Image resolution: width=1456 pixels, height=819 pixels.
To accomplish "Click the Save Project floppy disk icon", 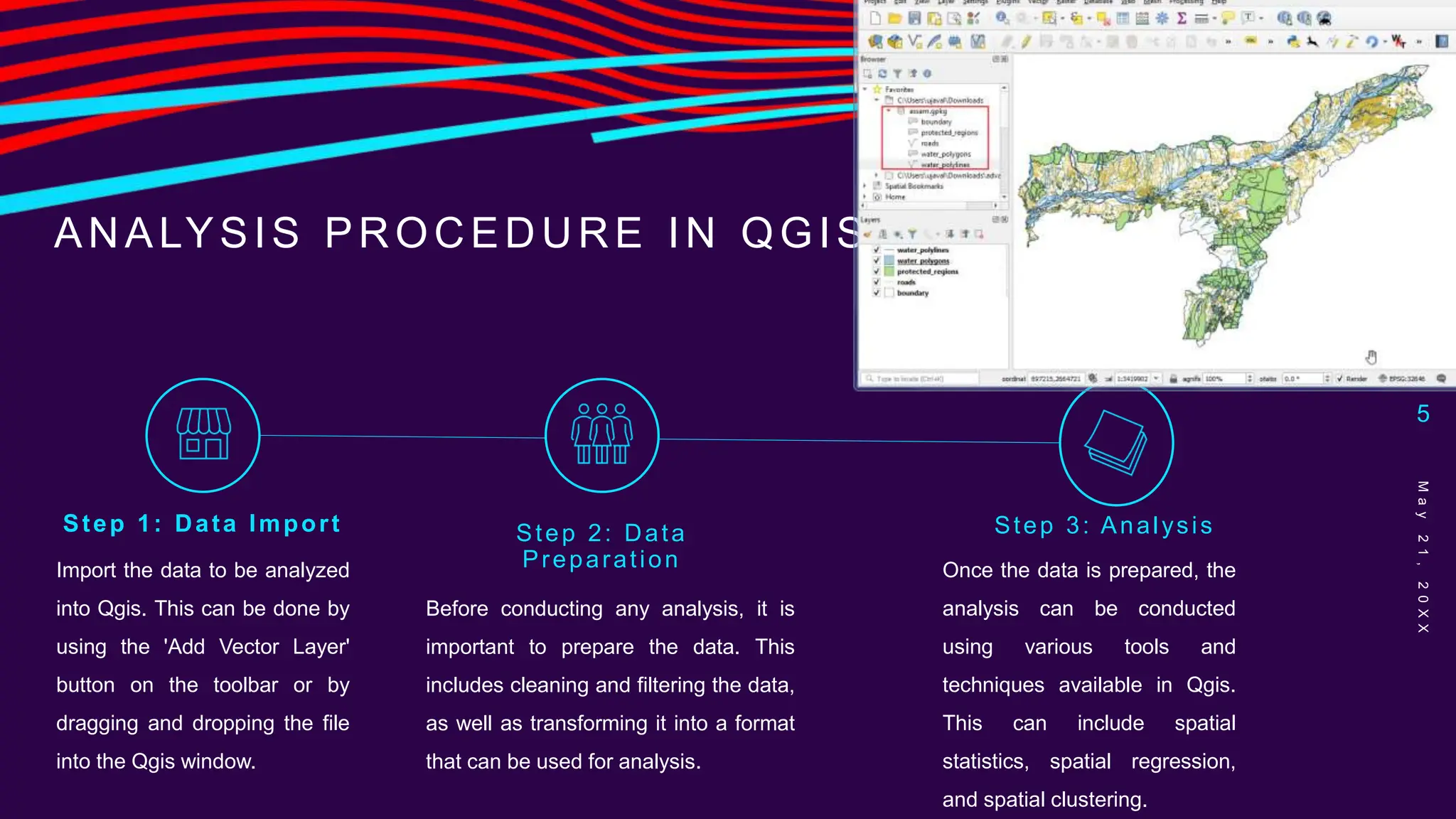I will tap(915, 18).
